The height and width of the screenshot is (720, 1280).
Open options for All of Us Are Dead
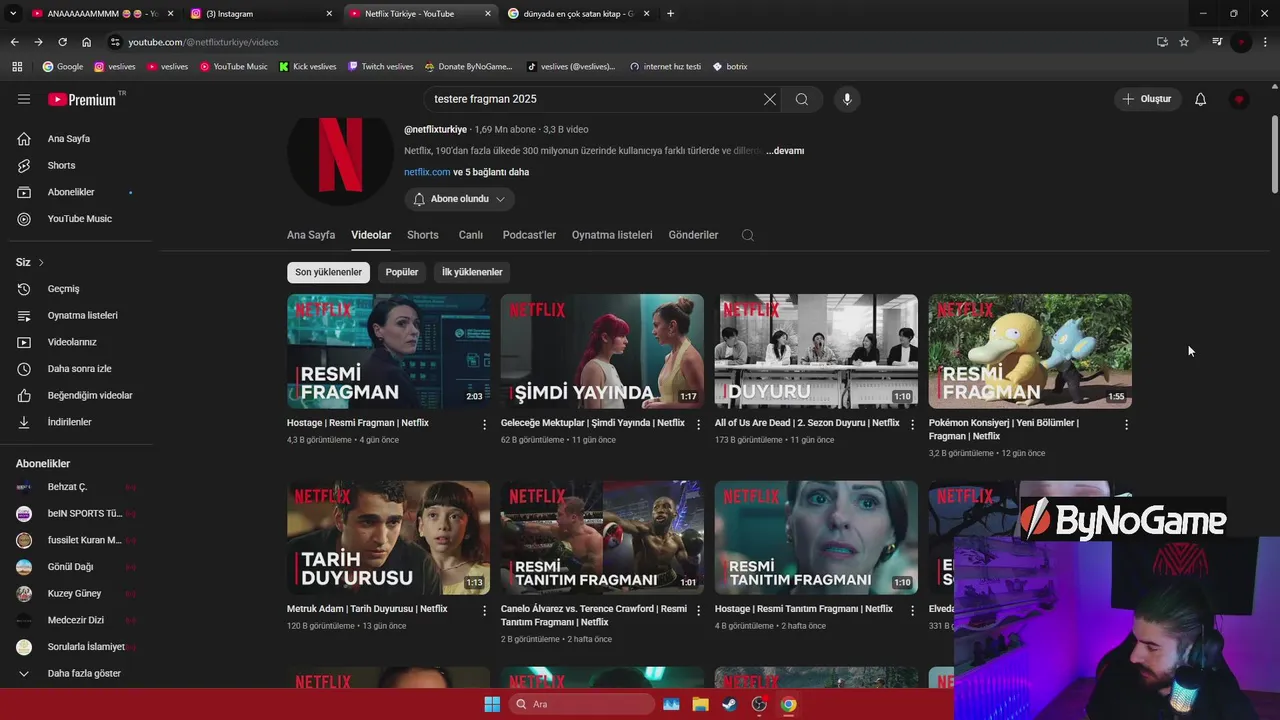coord(912,425)
